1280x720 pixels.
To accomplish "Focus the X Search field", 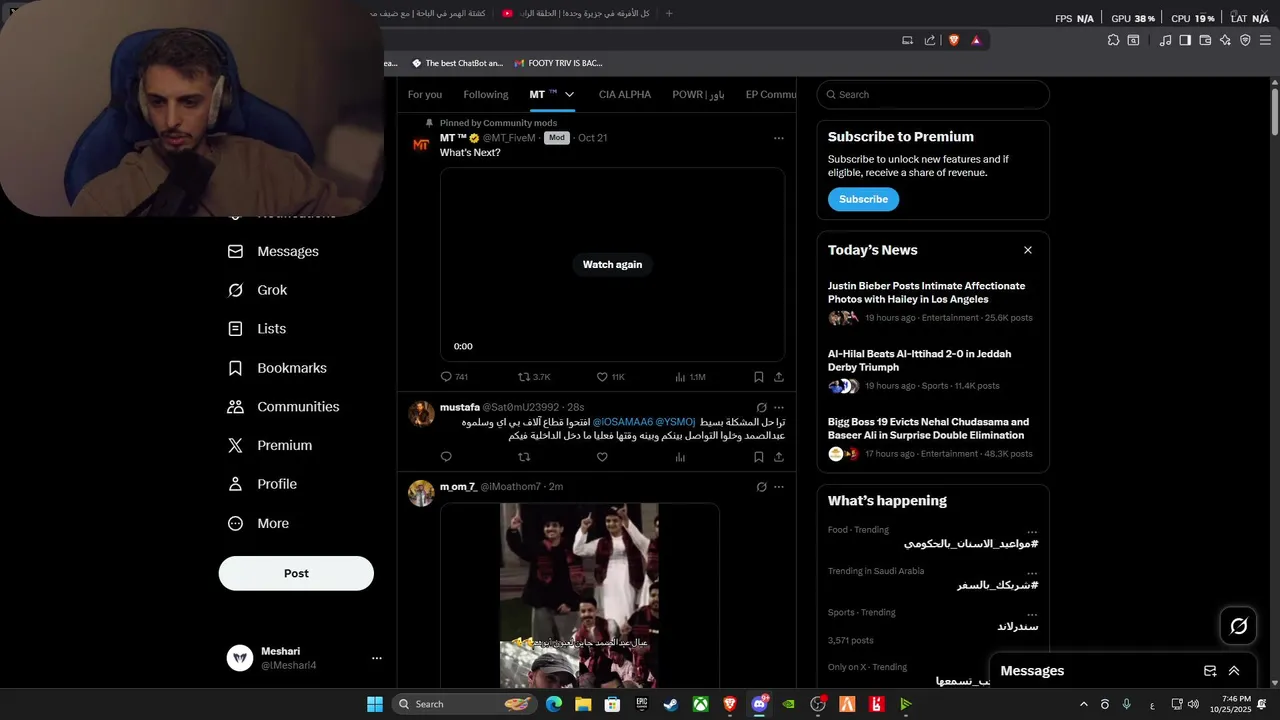I will (x=933, y=94).
